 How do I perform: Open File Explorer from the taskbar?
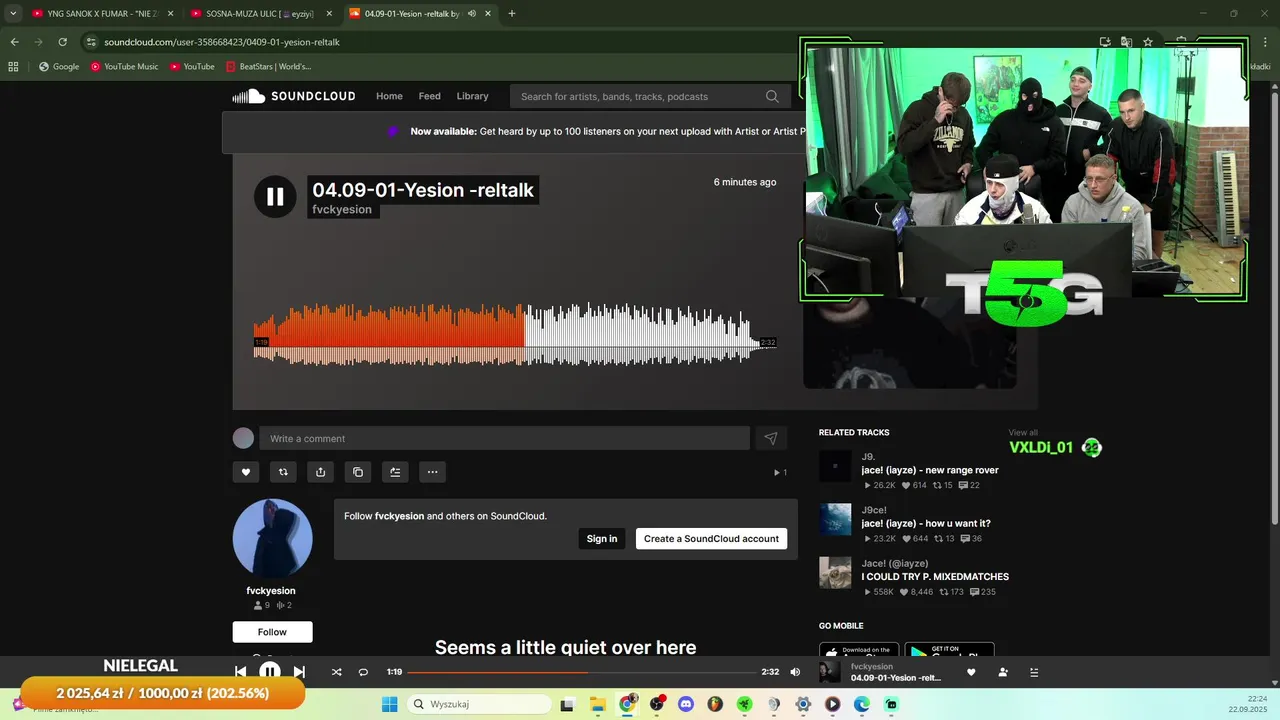[597, 704]
